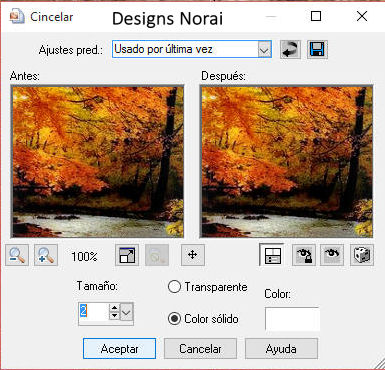Open the Tamaño slider dropdown arrow
The width and height of the screenshot is (385, 370).
[x=126, y=312]
